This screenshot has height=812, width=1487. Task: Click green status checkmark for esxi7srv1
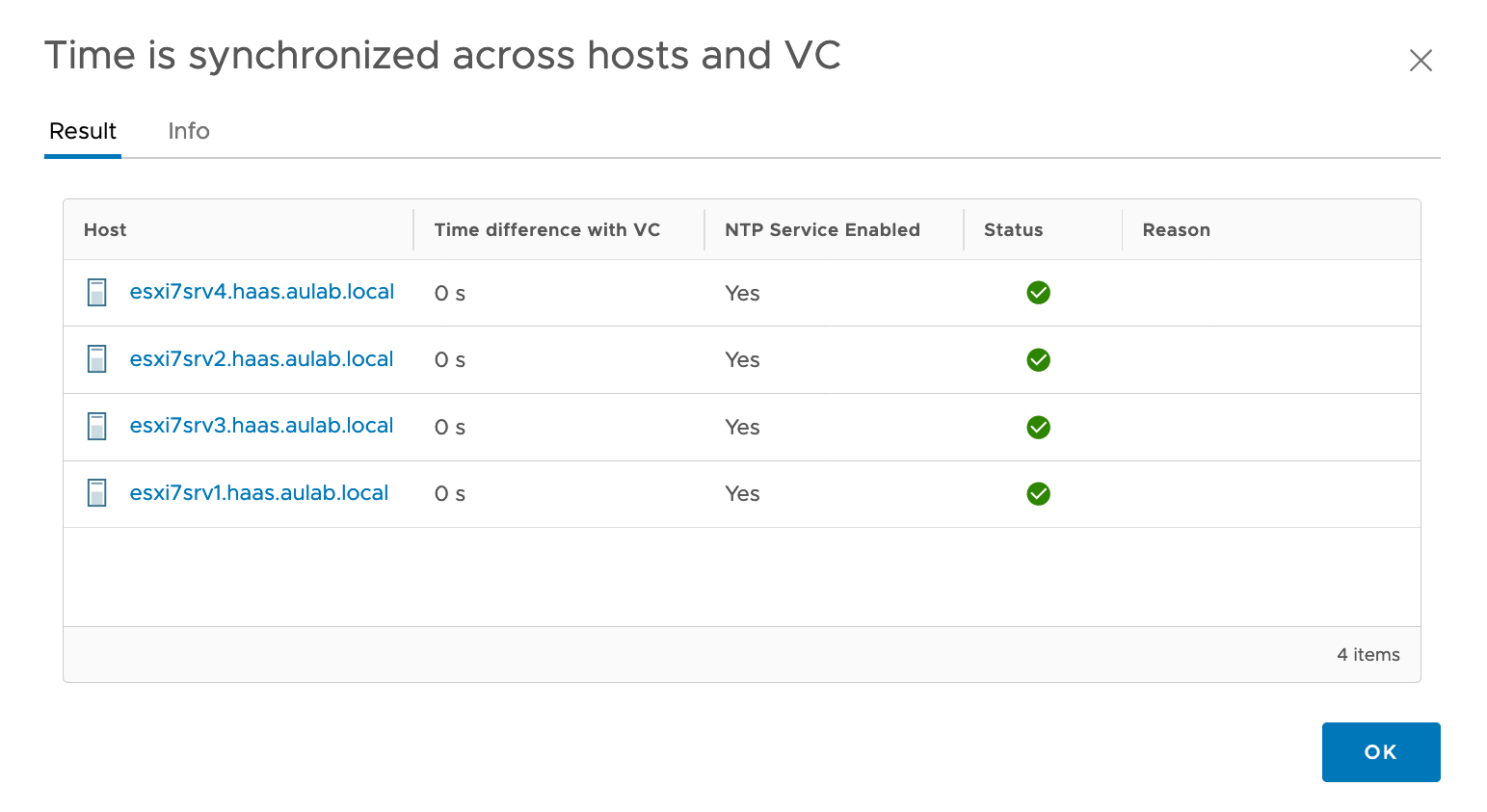(1038, 494)
